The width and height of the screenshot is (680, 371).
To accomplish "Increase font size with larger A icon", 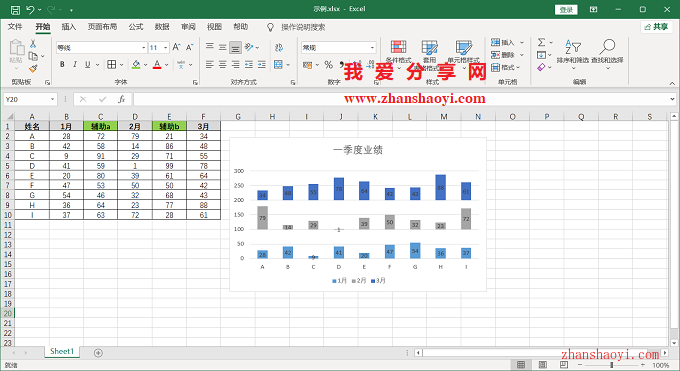I will point(176,47).
